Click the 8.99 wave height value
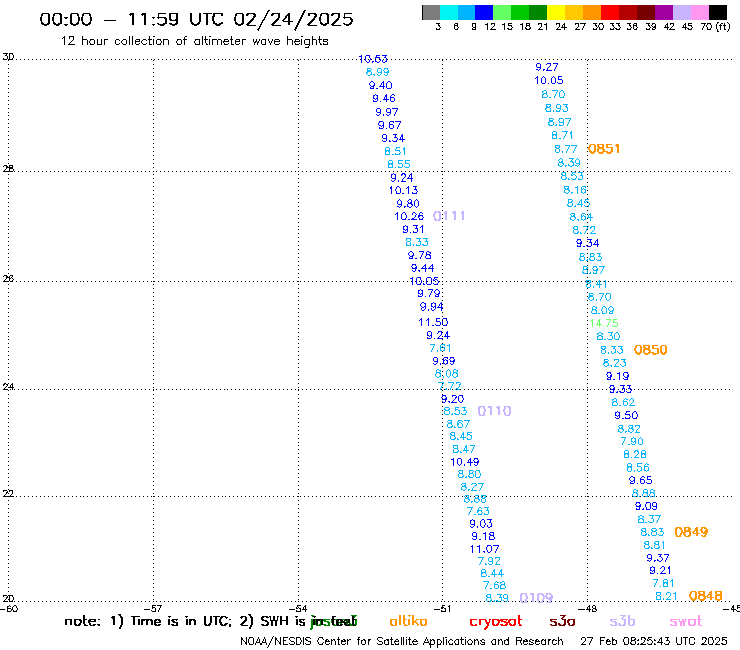 (x=378, y=72)
